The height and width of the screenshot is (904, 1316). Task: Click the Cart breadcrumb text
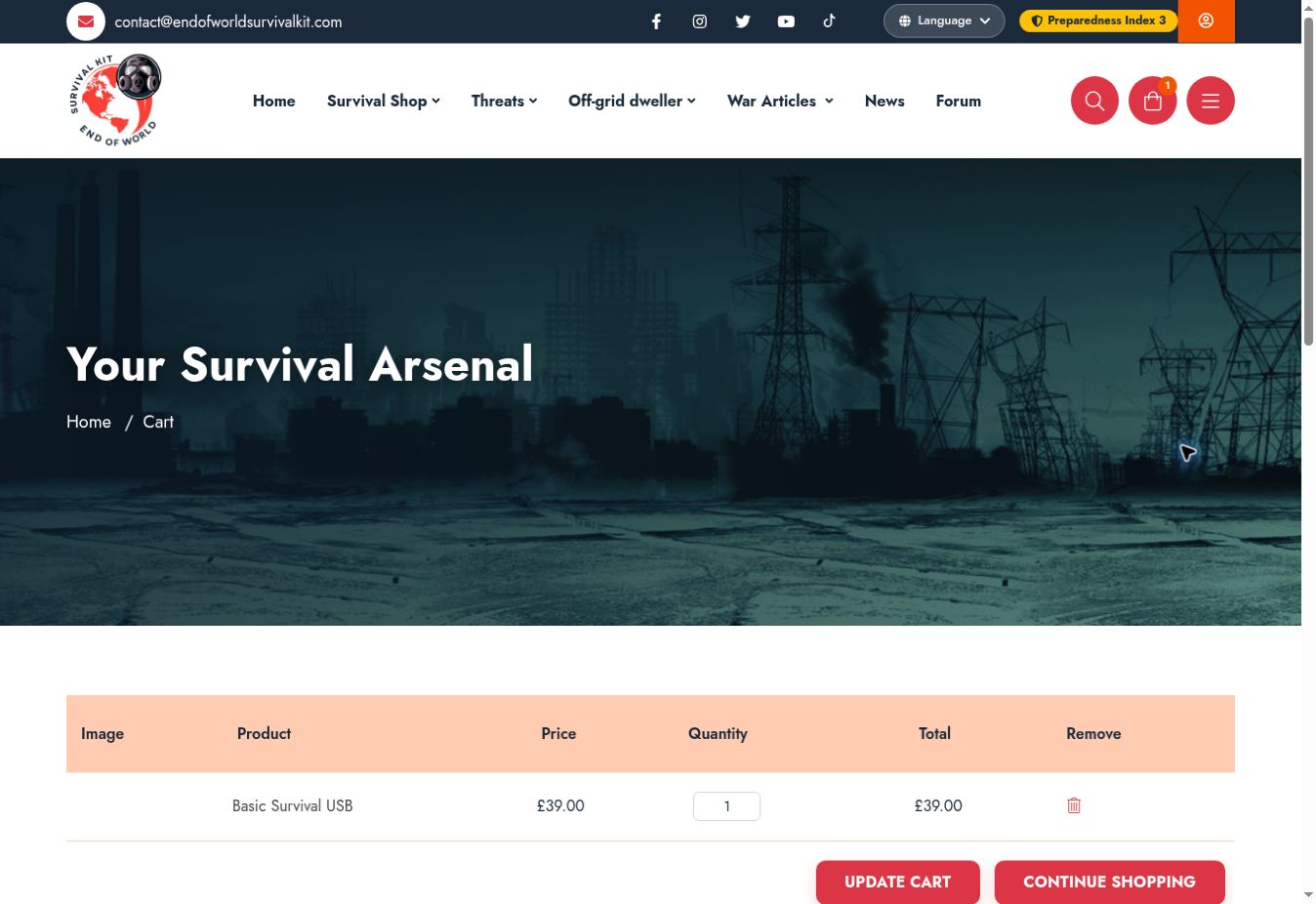click(x=158, y=422)
